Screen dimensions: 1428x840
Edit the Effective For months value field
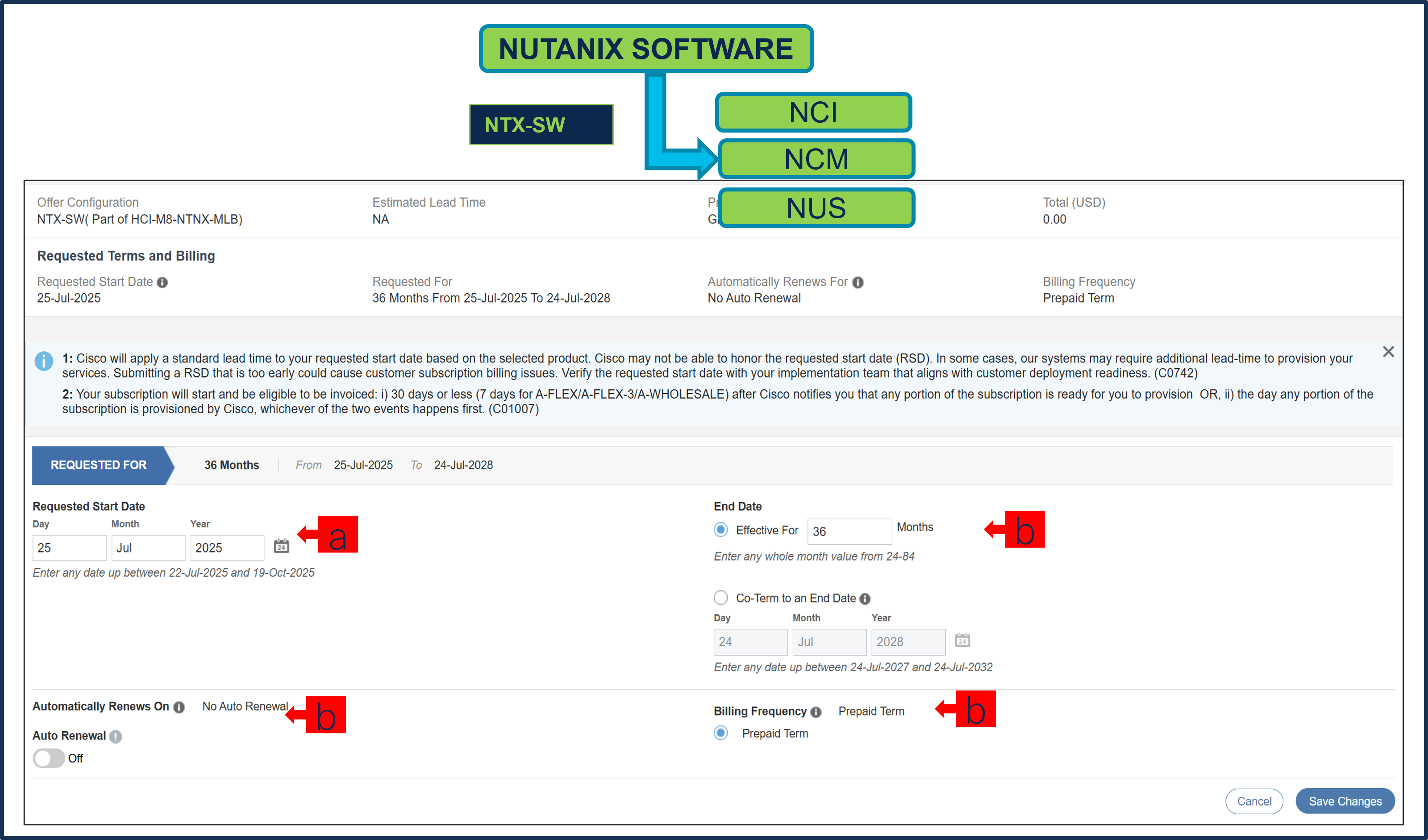click(849, 531)
